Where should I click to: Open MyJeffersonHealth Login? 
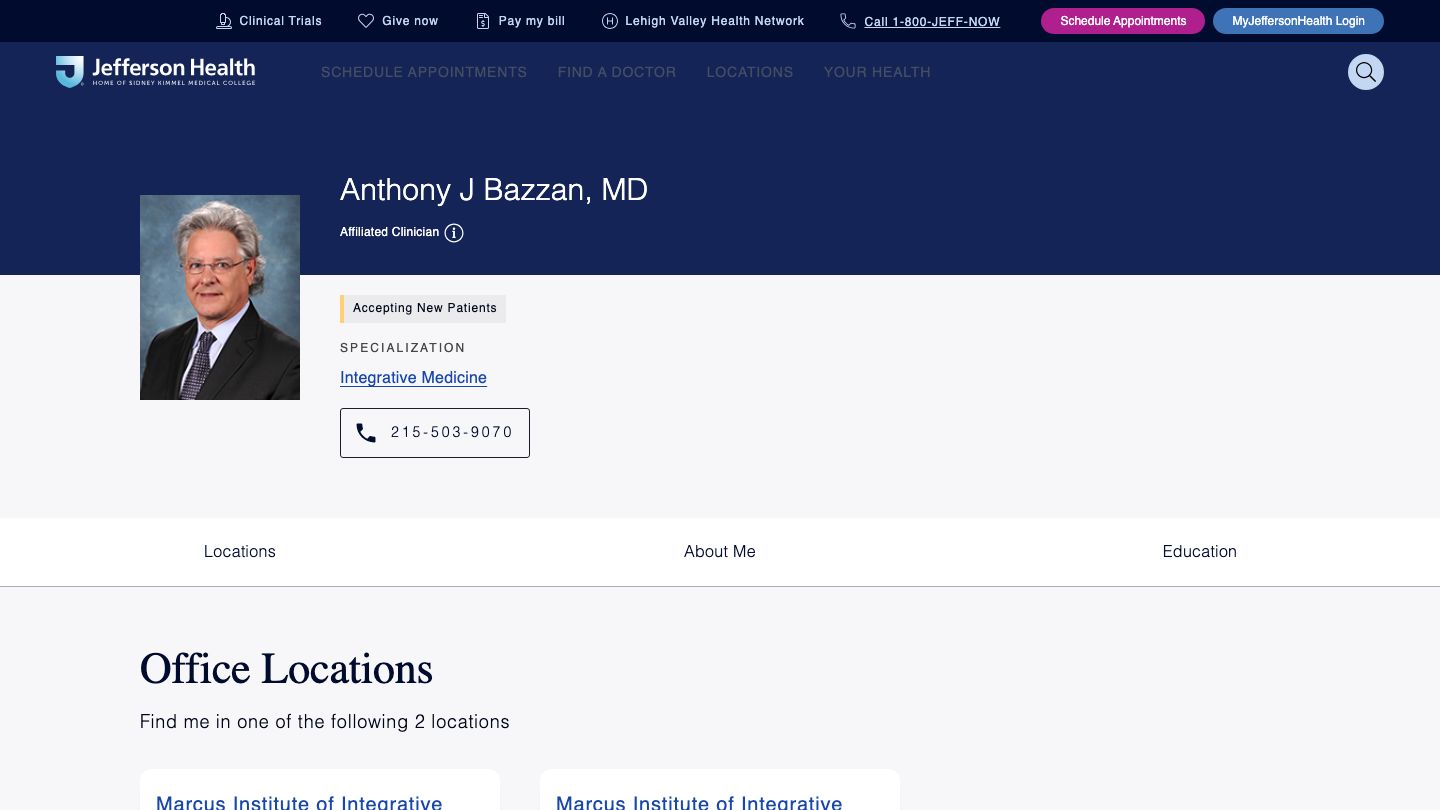pos(1298,20)
